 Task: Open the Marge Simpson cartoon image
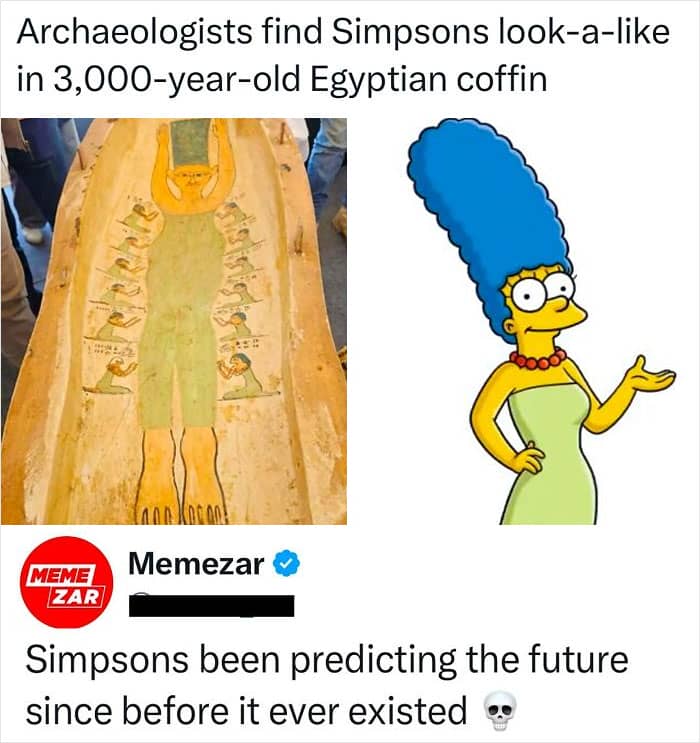540,321
